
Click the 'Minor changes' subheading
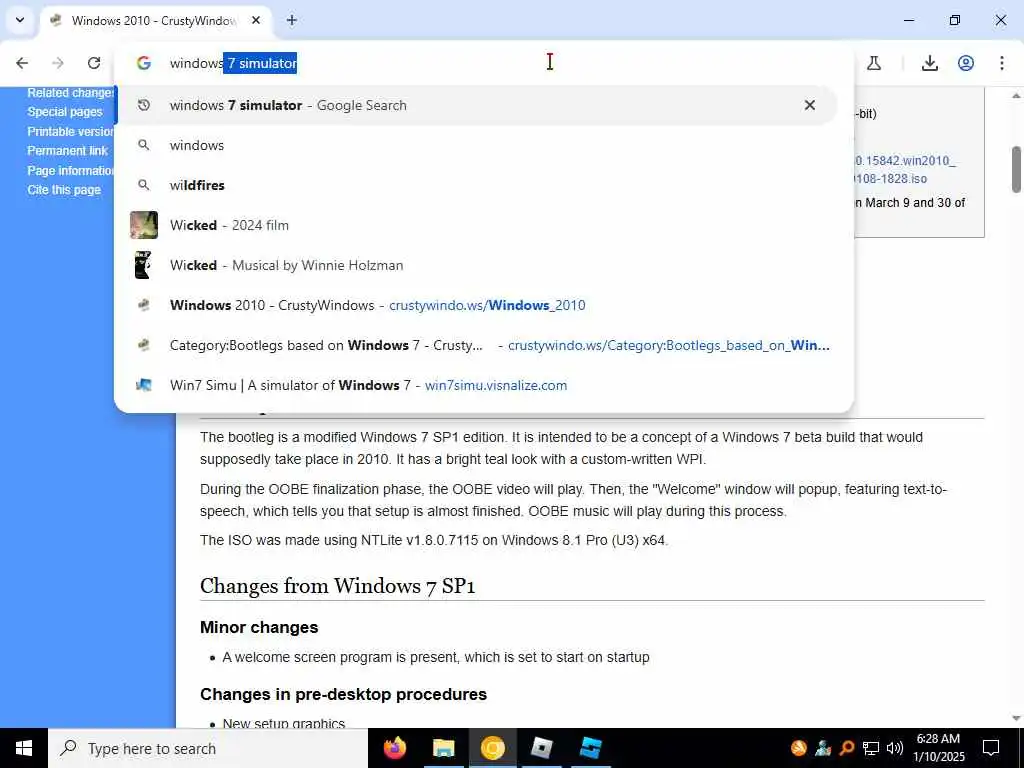(259, 627)
